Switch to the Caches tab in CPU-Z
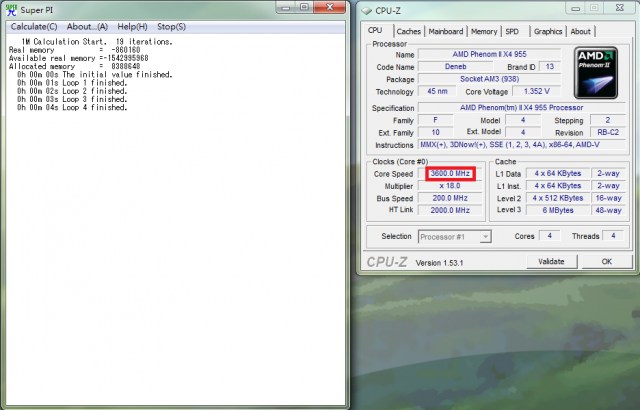640x410 pixels. pos(409,31)
